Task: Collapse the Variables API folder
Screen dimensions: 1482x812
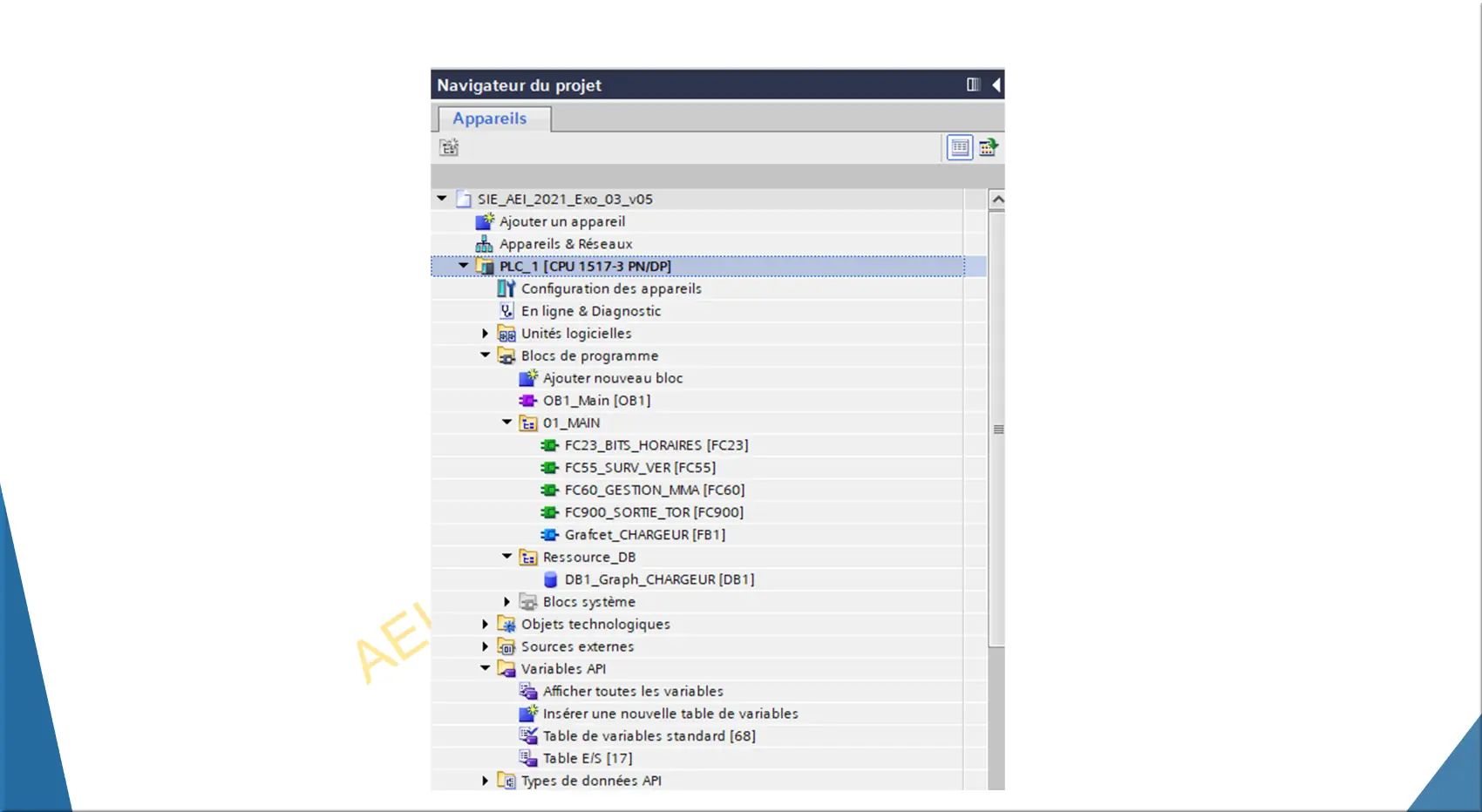Action: 486,668
